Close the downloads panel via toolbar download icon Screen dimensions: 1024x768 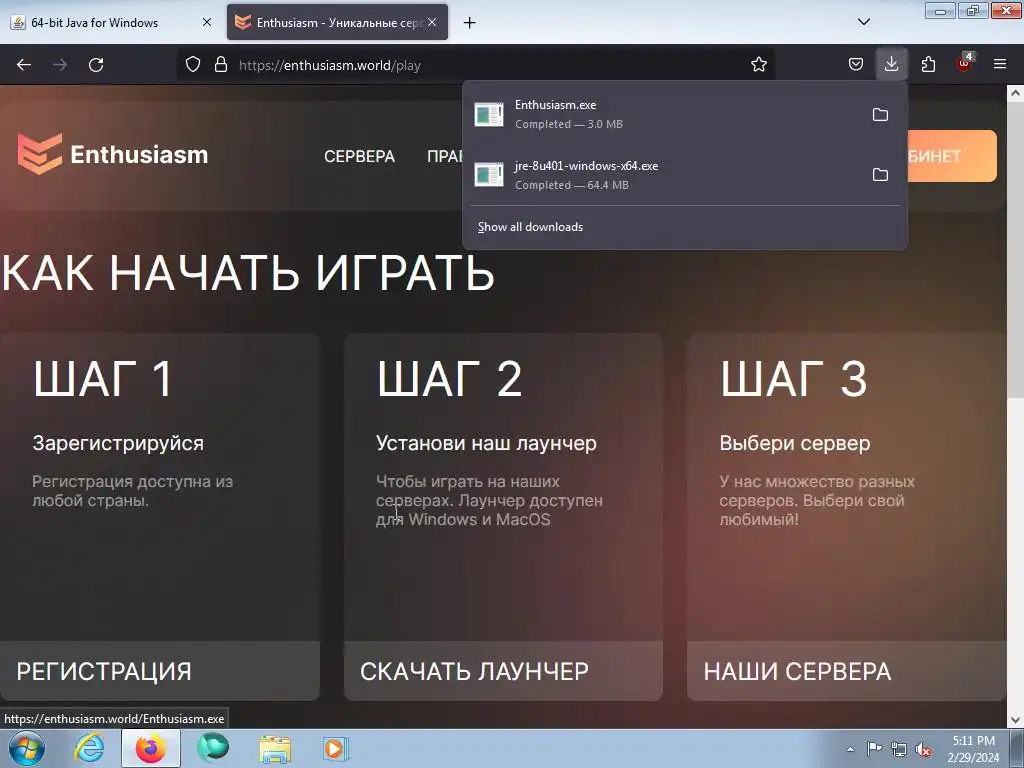click(891, 64)
